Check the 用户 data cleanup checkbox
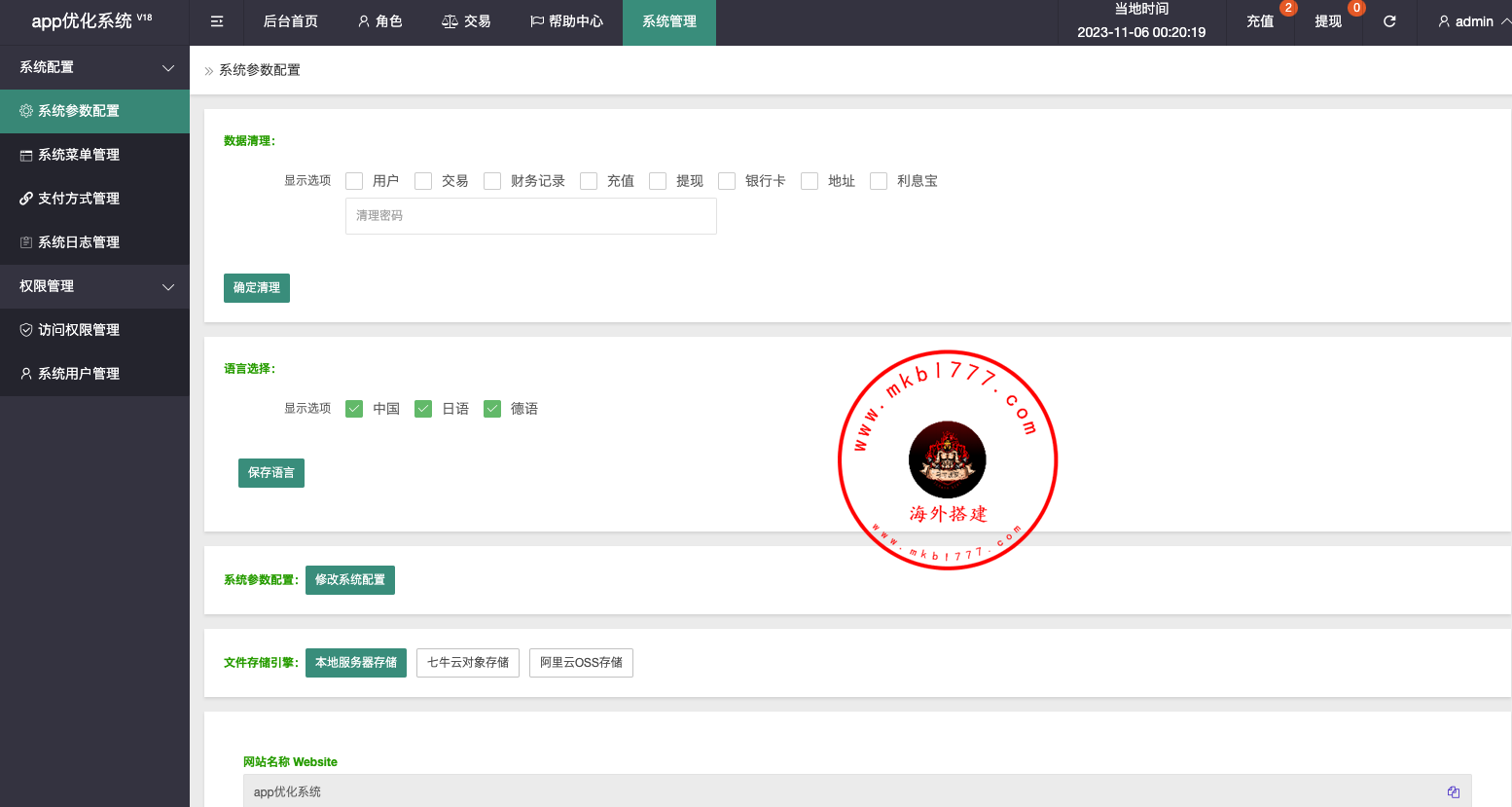 (x=354, y=181)
